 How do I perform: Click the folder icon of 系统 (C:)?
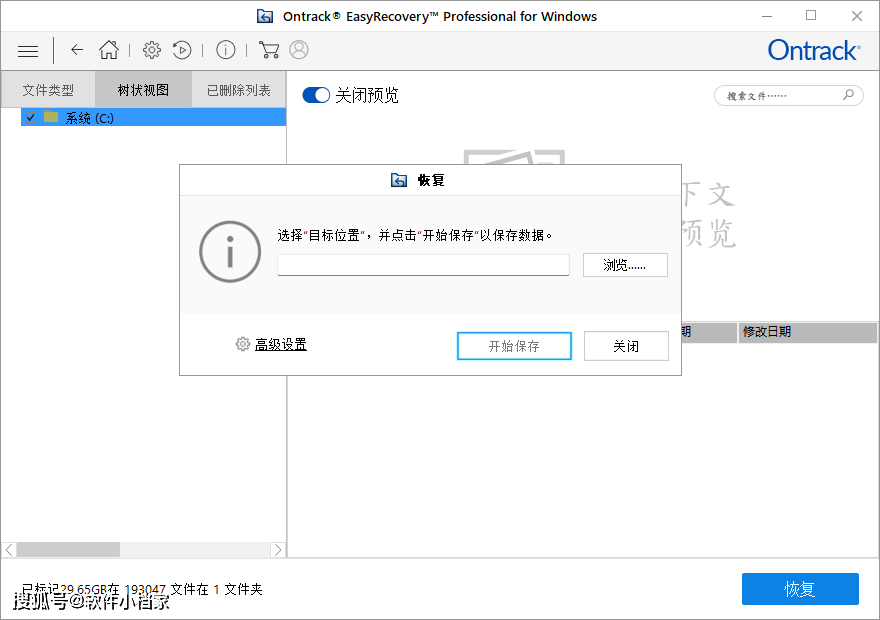pyautogui.click(x=51, y=117)
